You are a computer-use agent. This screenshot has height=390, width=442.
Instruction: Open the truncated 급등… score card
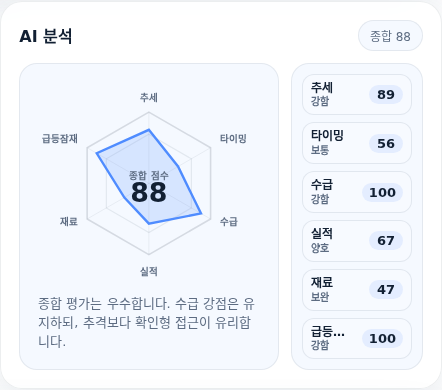357,339
